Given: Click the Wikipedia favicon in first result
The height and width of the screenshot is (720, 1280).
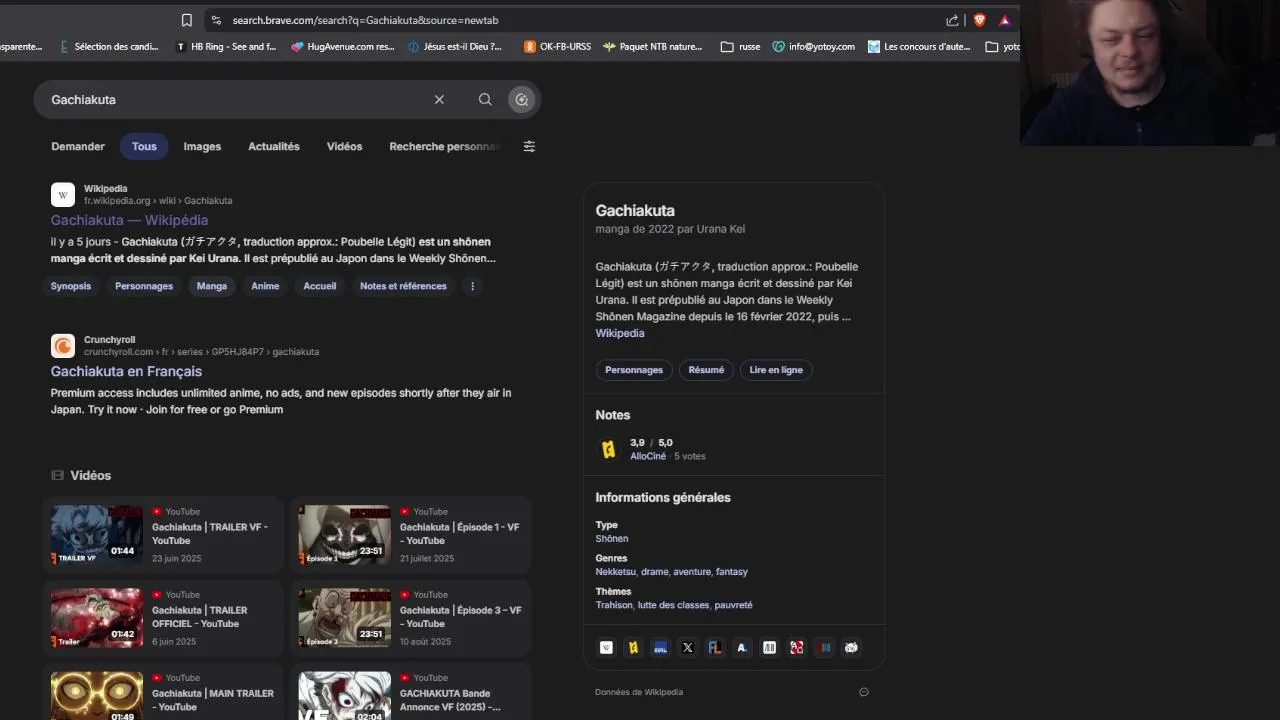Looking at the screenshot, I should (x=63, y=195).
